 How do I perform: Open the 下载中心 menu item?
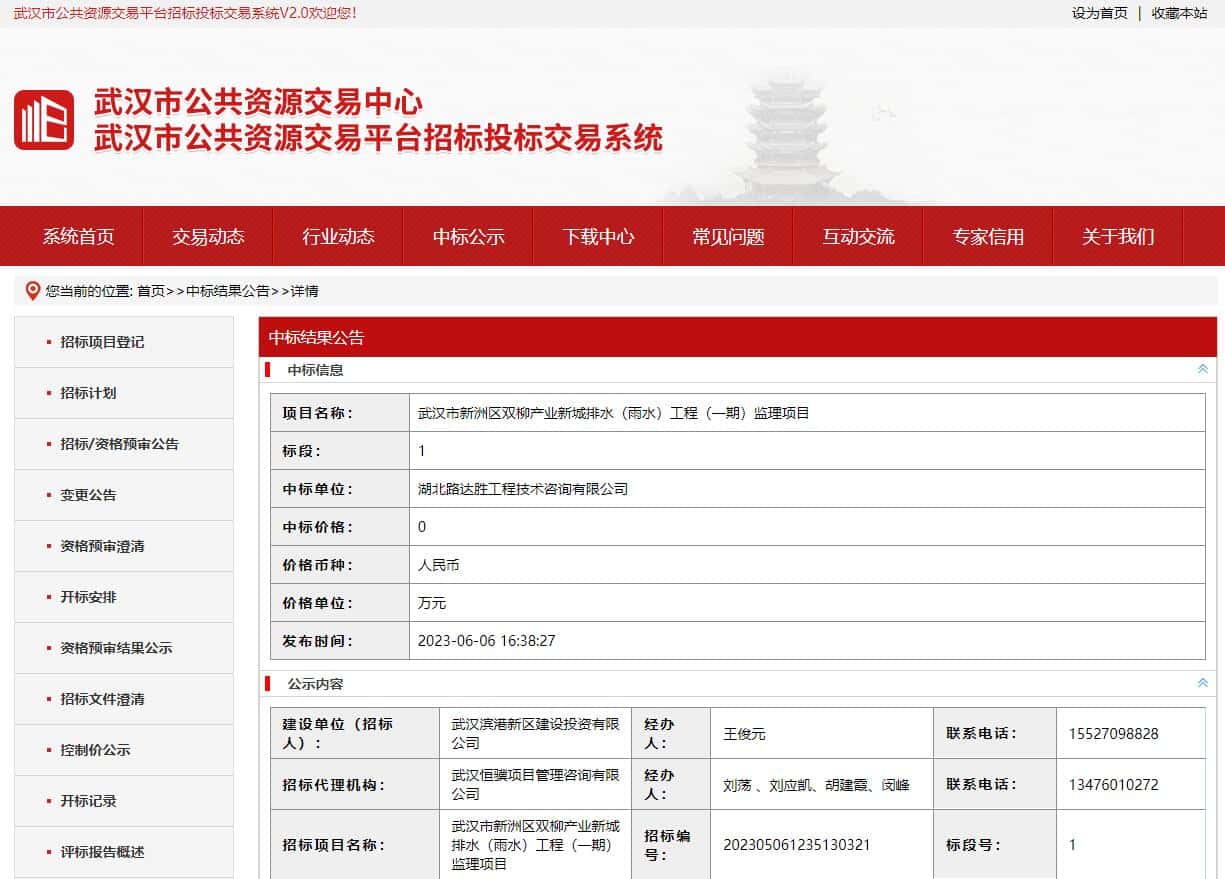coord(598,237)
